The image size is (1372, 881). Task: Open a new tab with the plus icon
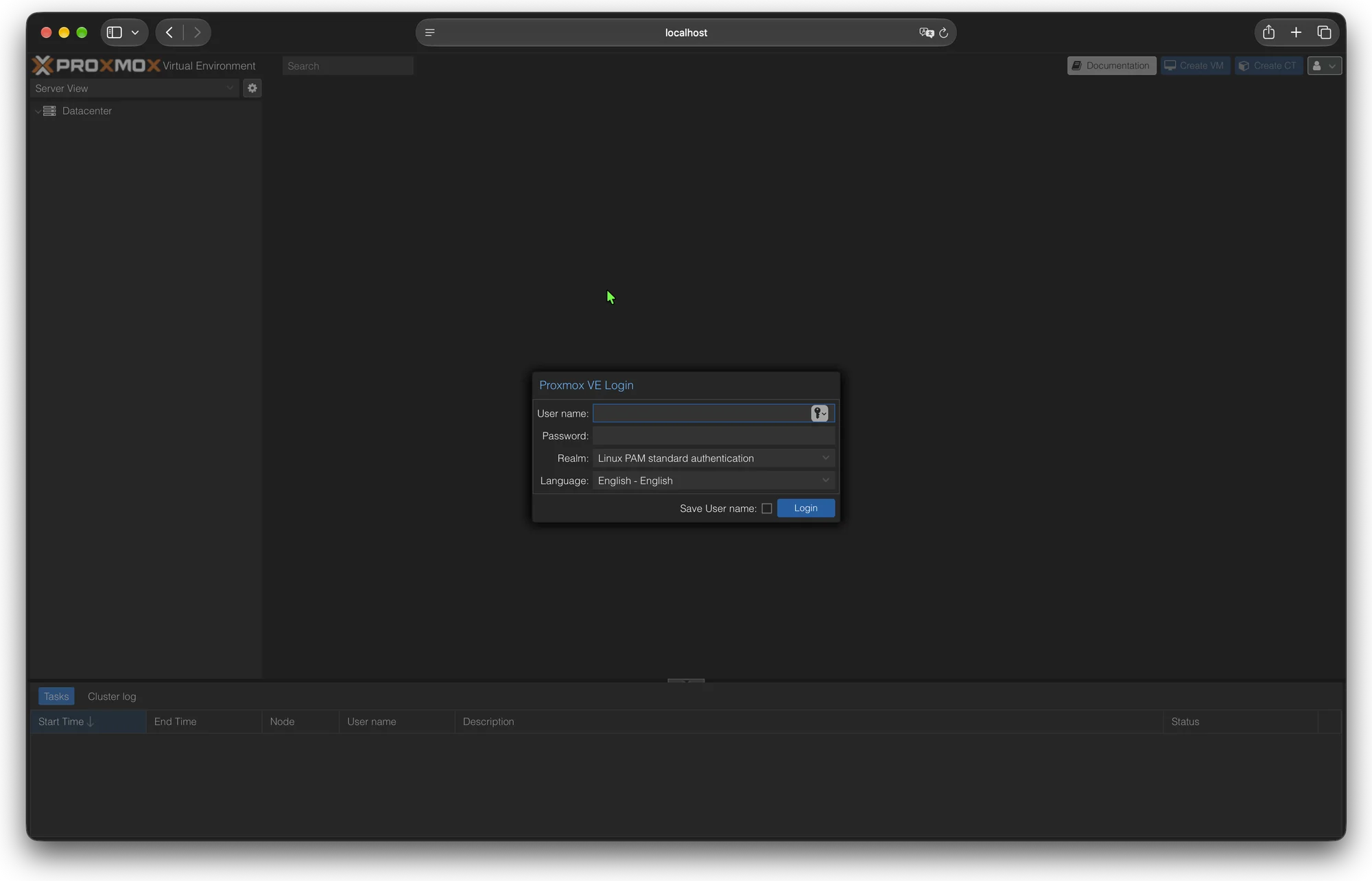[x=1296, y=32]
